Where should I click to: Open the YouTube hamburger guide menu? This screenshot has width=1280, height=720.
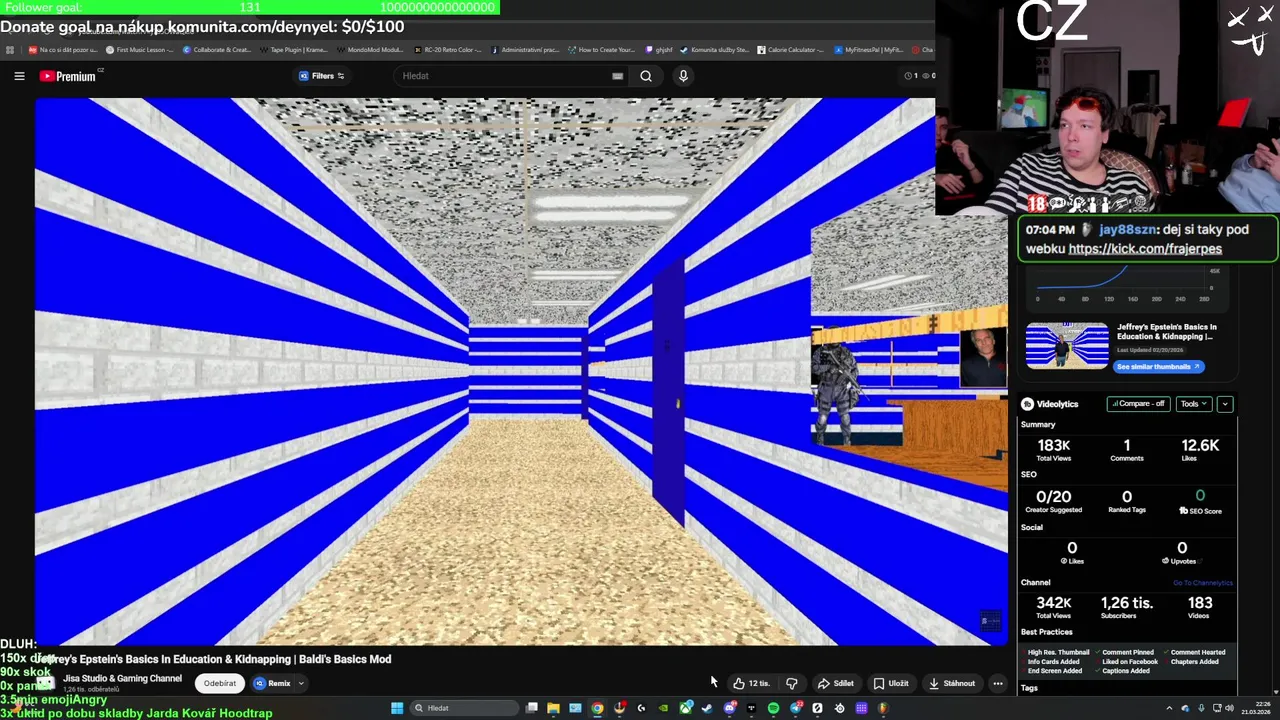19,76
